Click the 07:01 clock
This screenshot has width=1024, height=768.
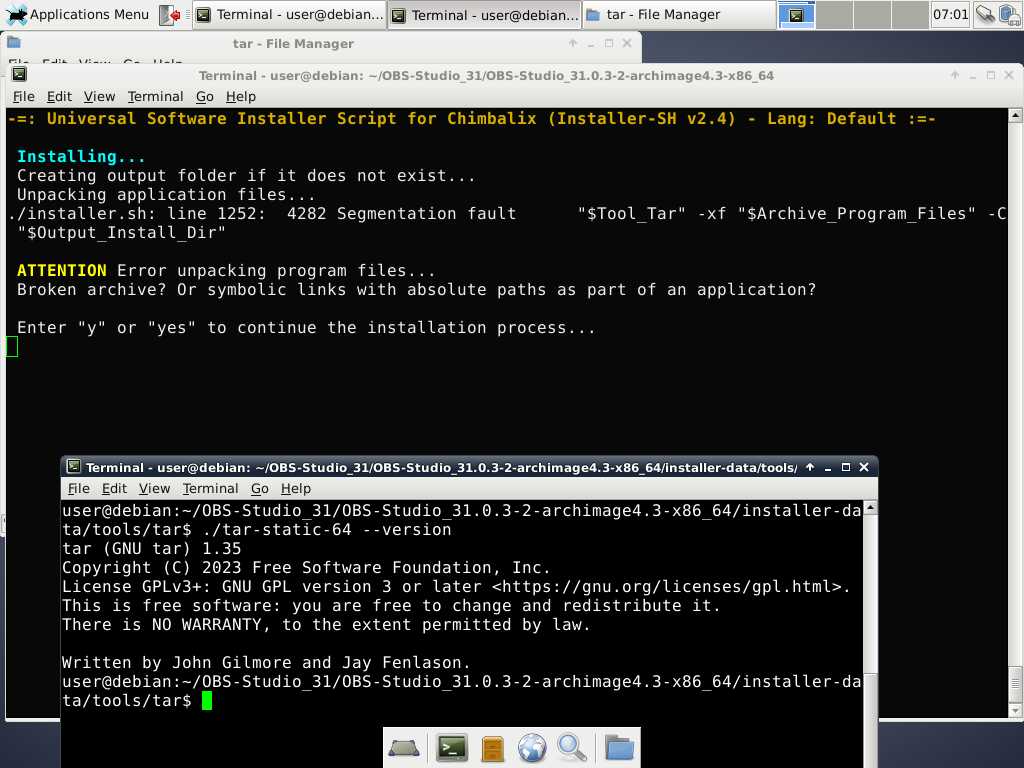click(x=950, y=14)
